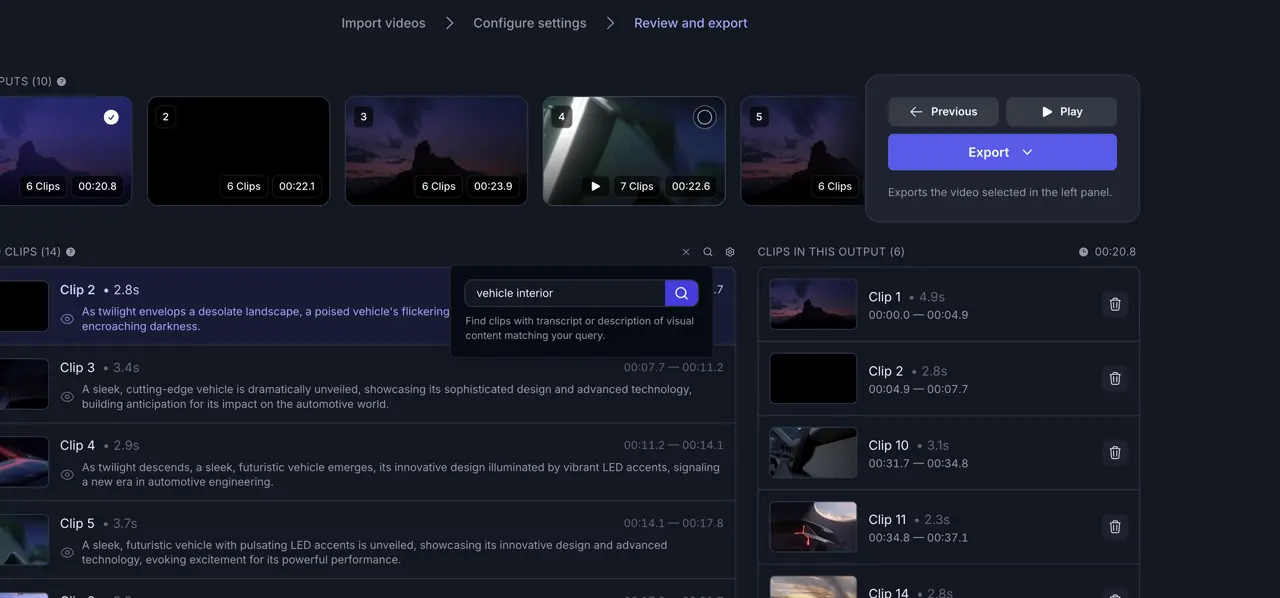Viewport: 1280px width, 598px height.
Task: Toggle the eye icon for Clip 4
Action: (67, 475)
